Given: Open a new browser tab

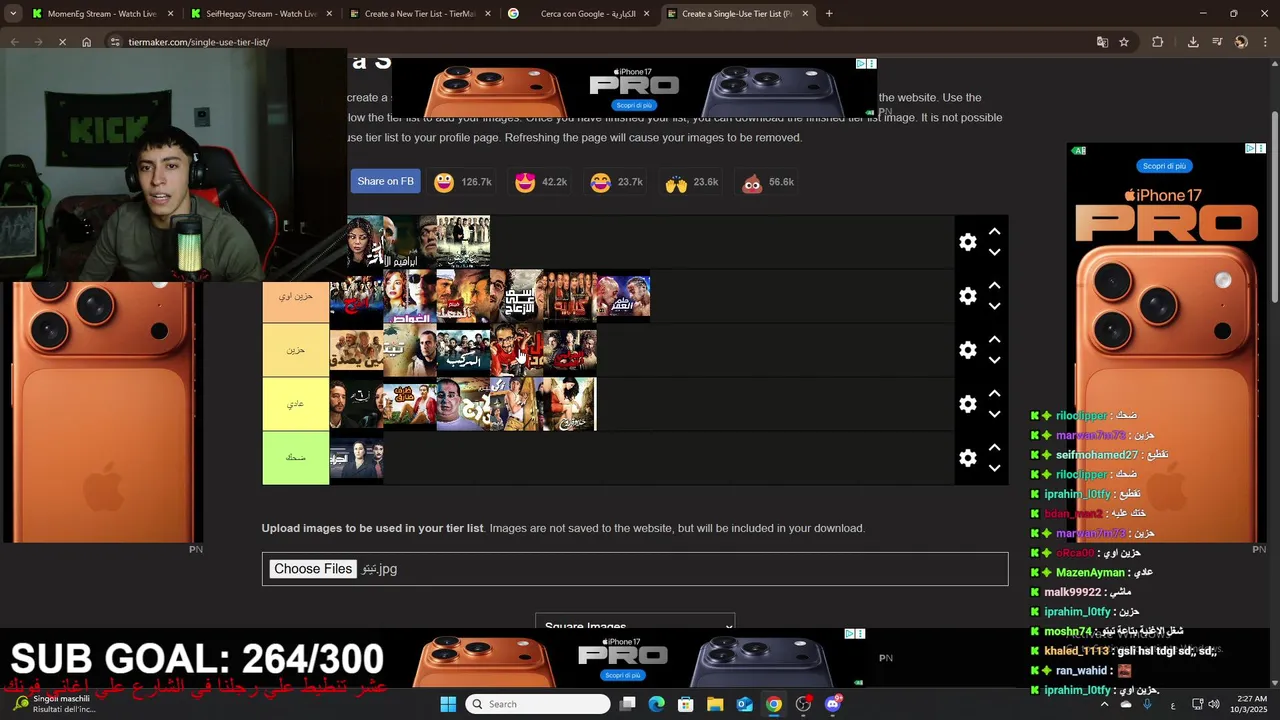Looking at the screenshot, I should pos(829,14).
